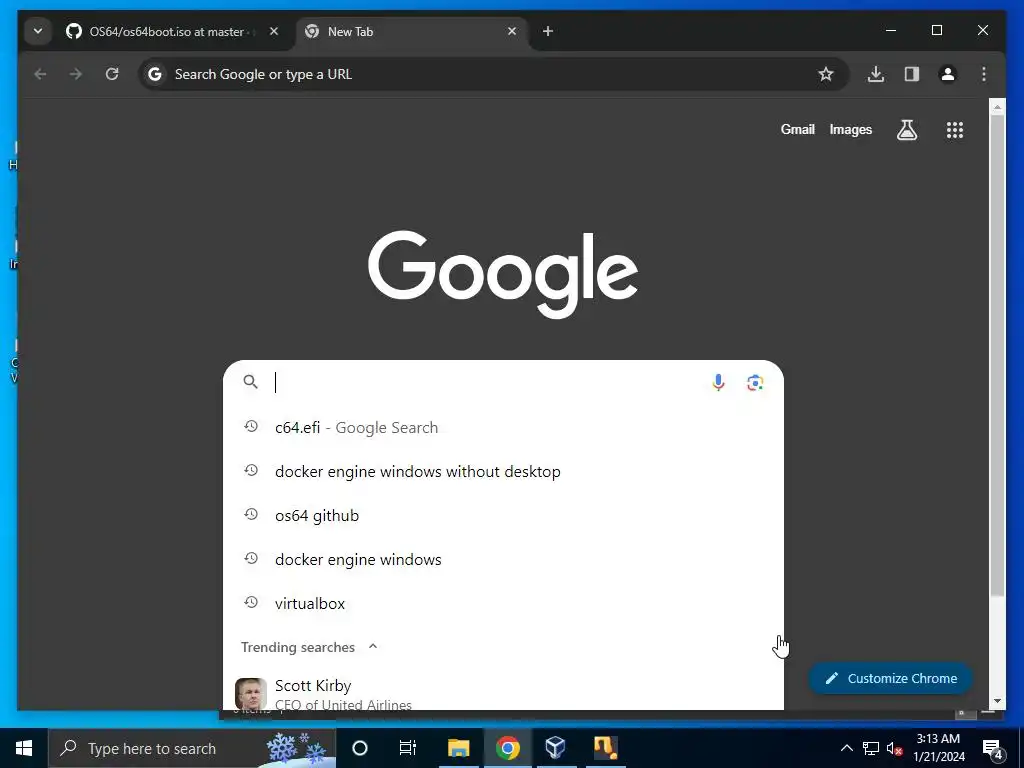Focus the Chrome address bar
Image resolution: width=1024 pixels, height=768 pixels.
[493, 74]
